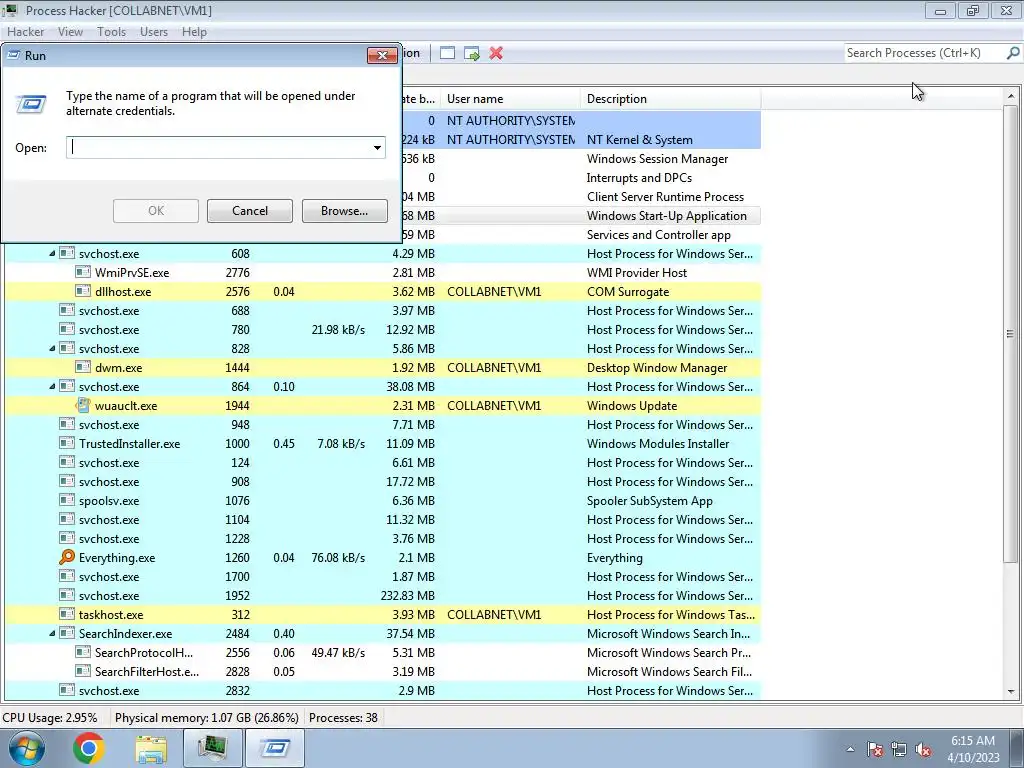
Task: Select the svchost.exe row with PID 1700
Action: [x=383, y=577]
